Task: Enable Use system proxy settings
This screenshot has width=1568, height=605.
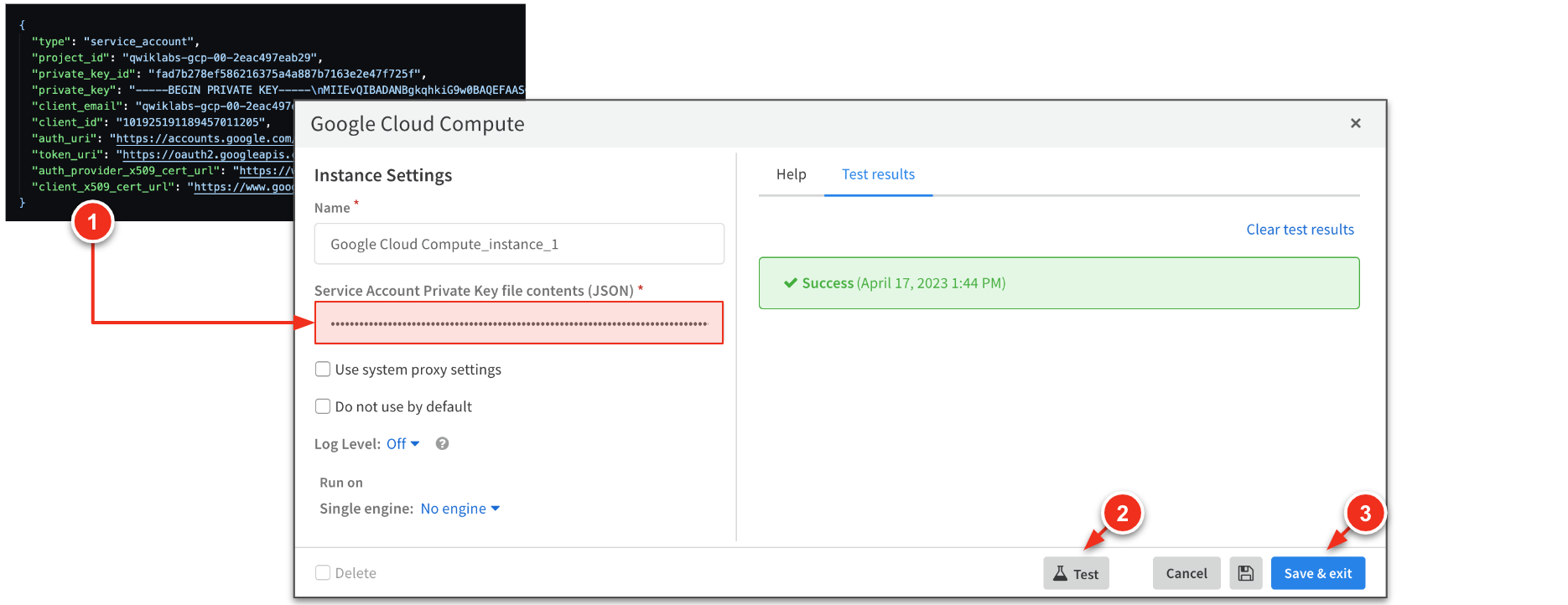Action: click(x=323, y=370)
